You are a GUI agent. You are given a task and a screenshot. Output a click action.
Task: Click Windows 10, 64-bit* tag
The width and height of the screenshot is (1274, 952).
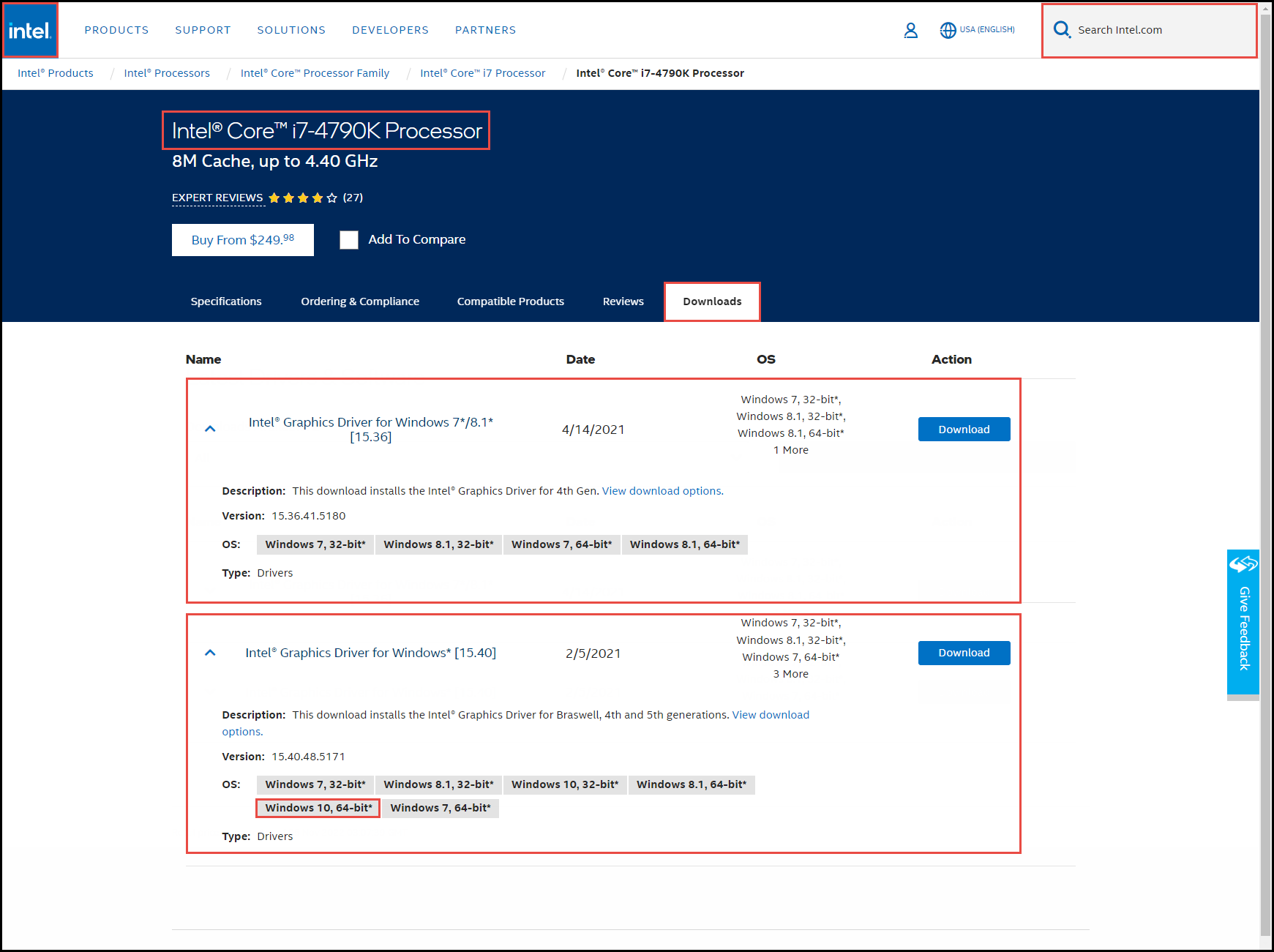[318, 808]
